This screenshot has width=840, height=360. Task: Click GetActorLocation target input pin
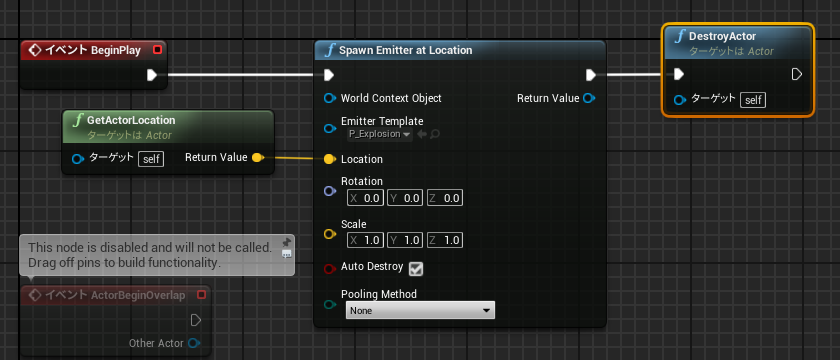click(x=78, y=159)
